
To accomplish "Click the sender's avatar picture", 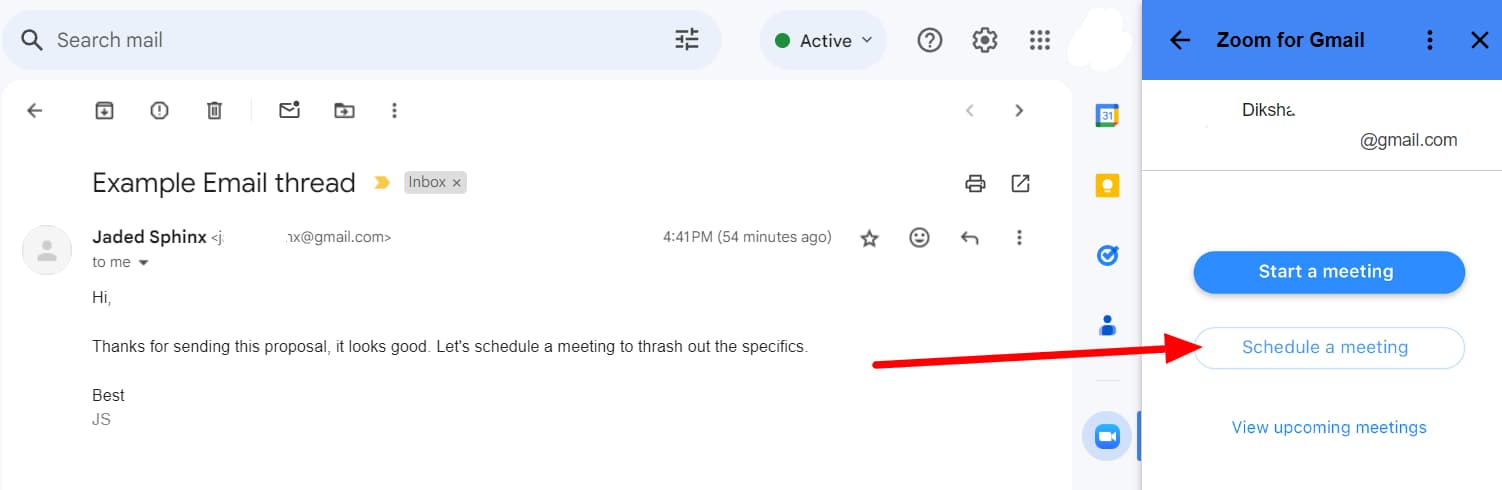I will [47, 250].
